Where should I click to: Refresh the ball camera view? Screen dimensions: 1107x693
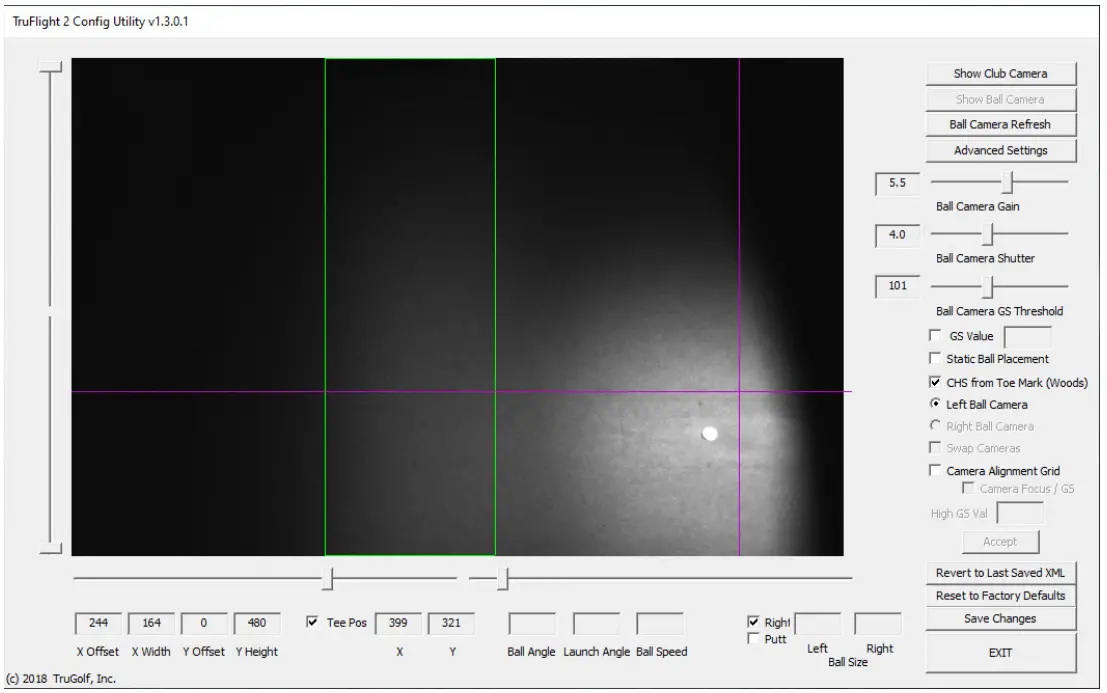tap(1000, 124)
